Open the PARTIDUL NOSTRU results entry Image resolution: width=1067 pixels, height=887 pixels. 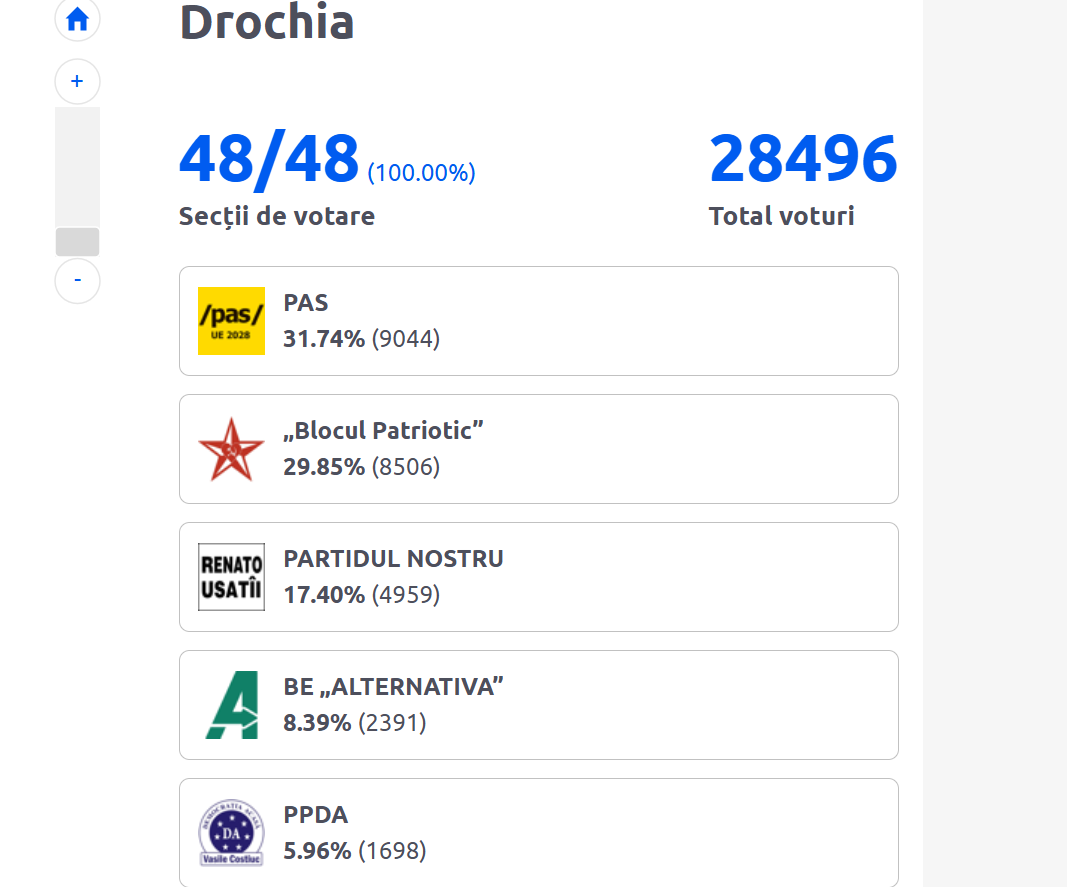pos(538,577)
